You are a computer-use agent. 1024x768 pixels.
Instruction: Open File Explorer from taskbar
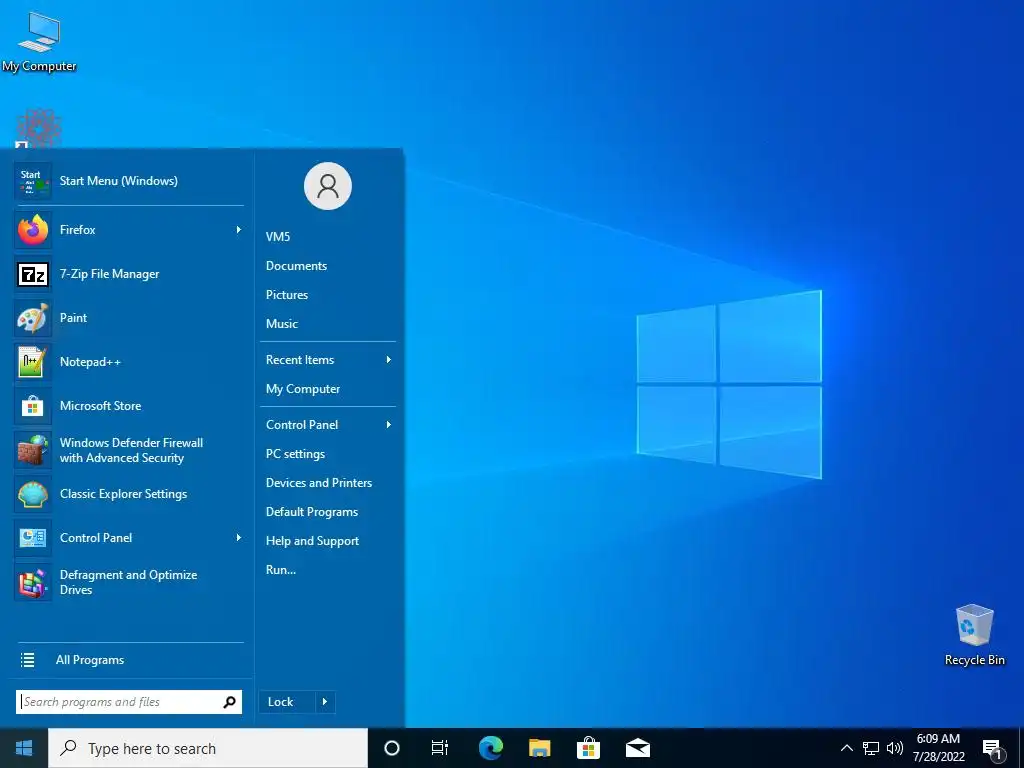(539, 748)
